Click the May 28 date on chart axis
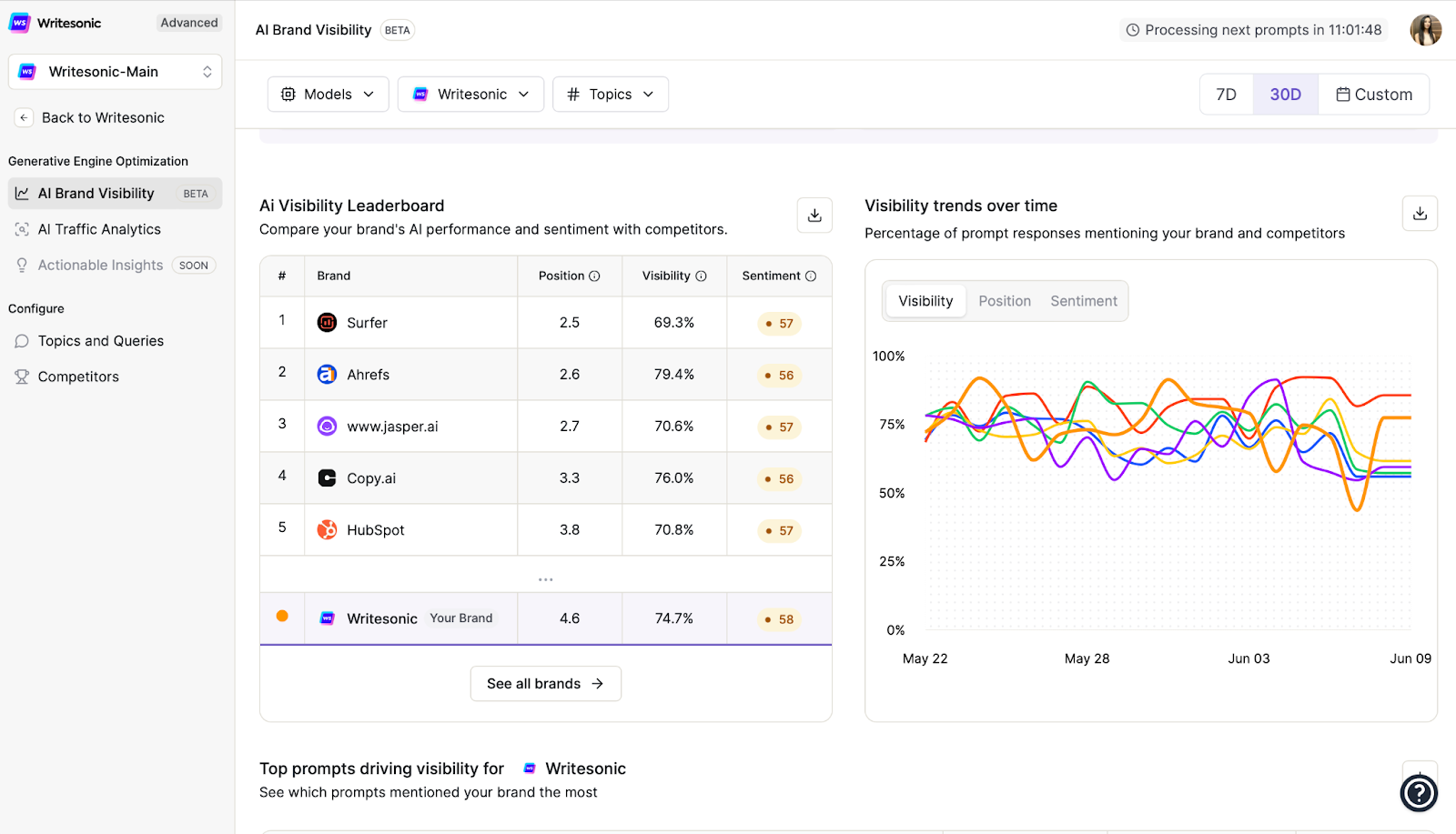1456x834 pixels. coord(1087,659)
